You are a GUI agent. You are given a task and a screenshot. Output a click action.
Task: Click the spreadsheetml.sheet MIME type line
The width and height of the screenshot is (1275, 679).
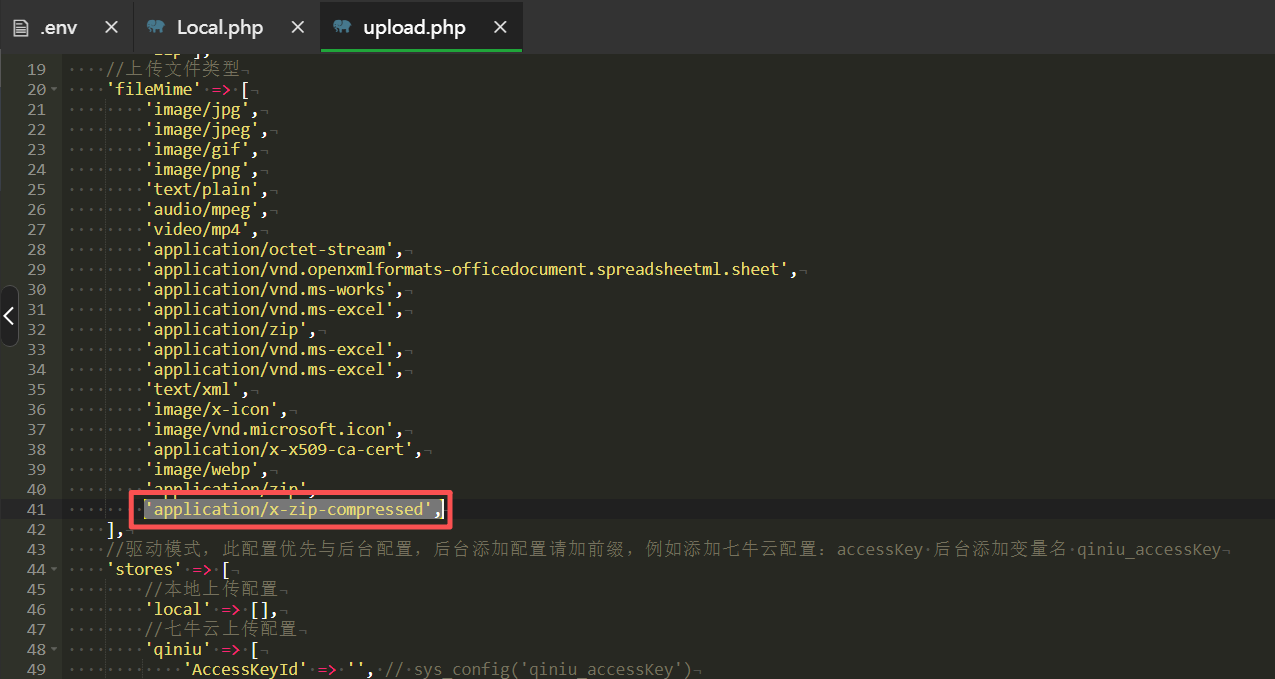point(470,269)
